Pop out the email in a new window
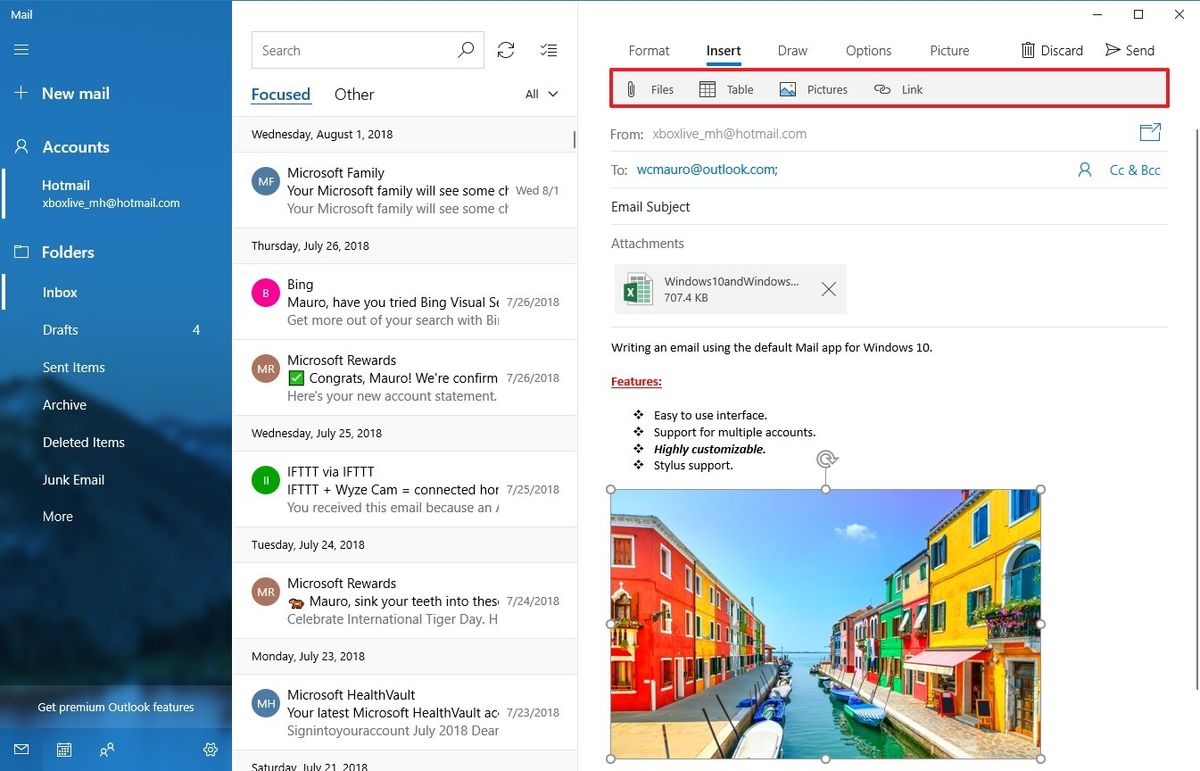This screenshot has width=1200, height=771. (x=1150, y=132)
